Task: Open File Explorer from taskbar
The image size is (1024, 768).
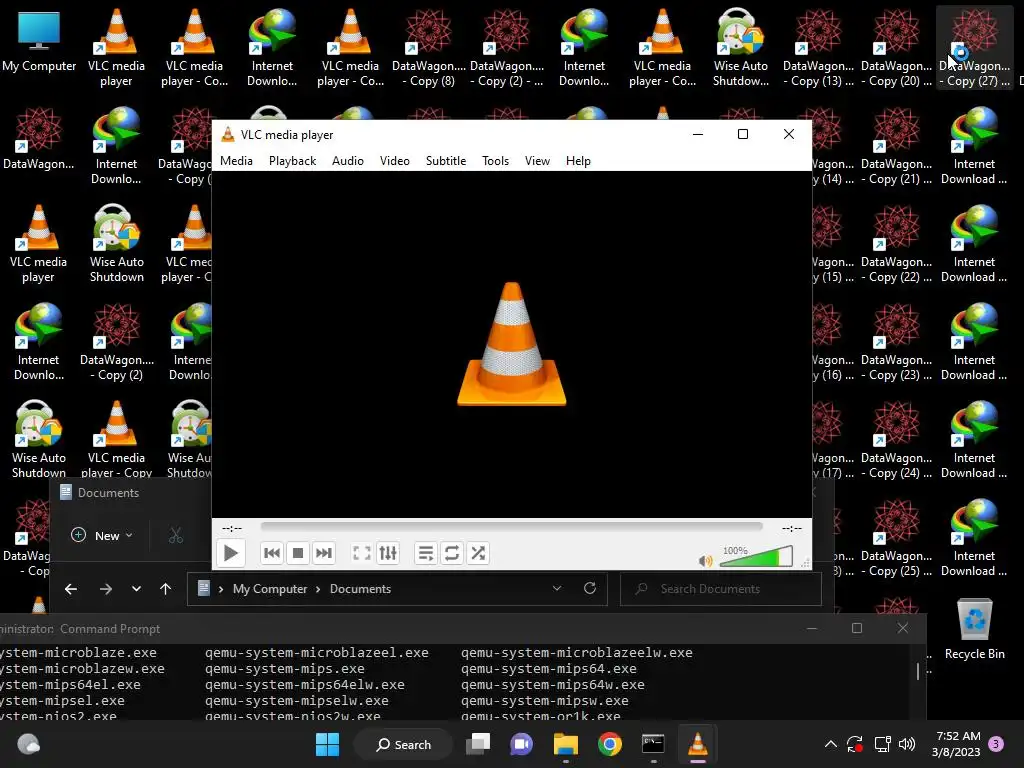Action: coord(566,744)
